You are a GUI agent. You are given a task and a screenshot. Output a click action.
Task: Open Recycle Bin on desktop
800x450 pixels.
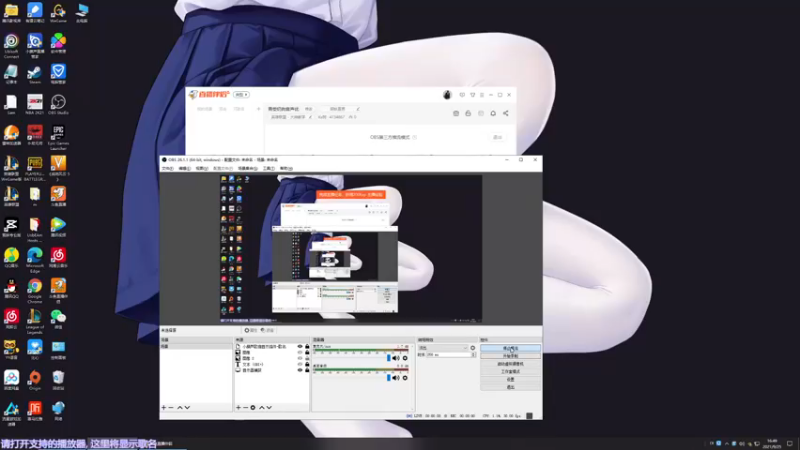pyautogui.click(x=58, y=380)
